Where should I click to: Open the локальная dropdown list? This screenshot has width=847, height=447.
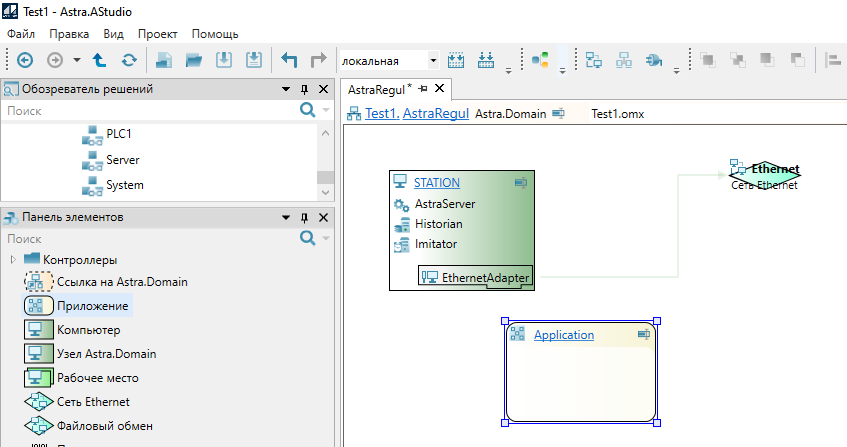pyautogui.click(x=432, y=61)
